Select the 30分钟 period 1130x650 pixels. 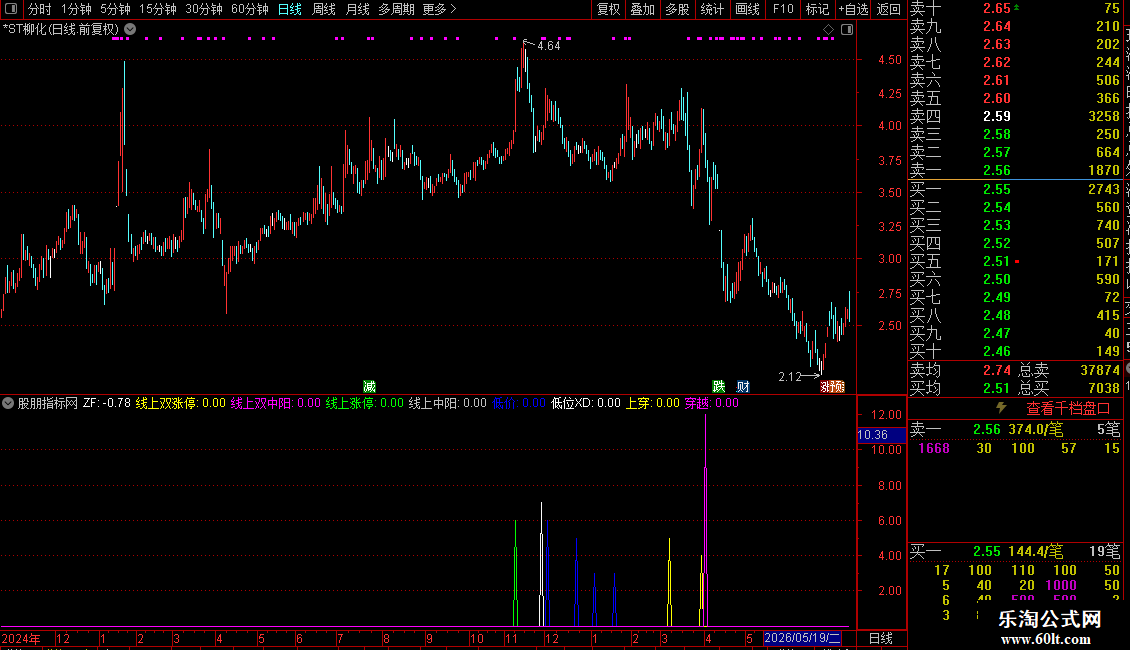point(204,9)
